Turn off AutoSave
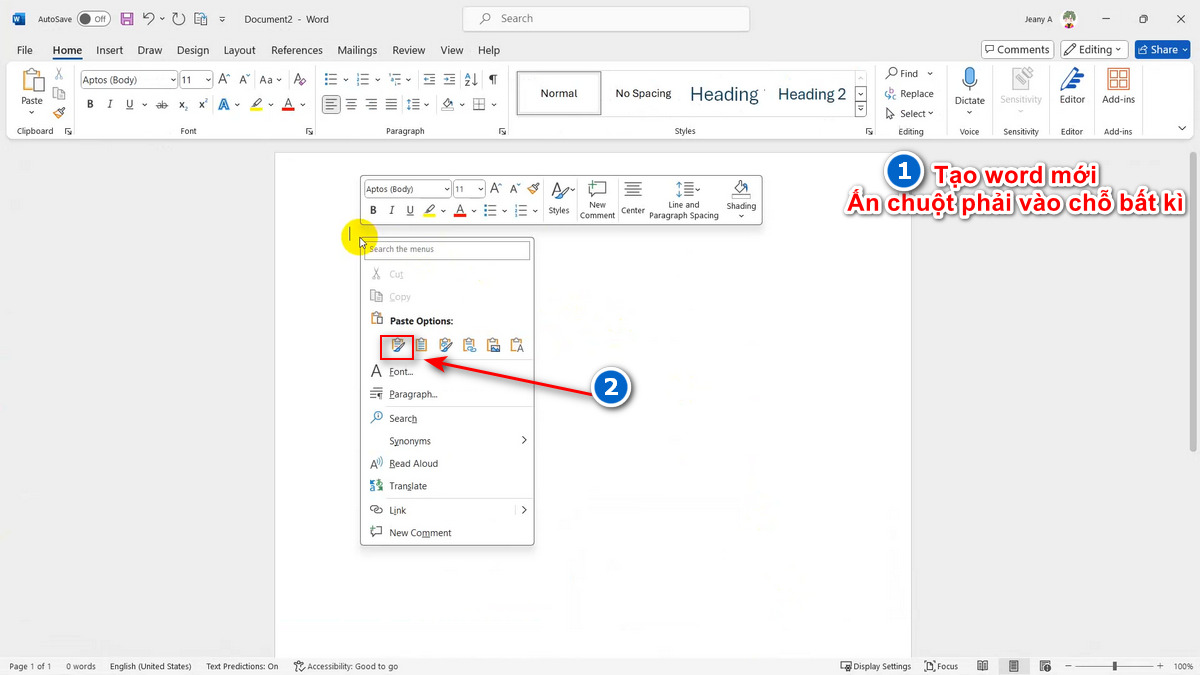 [91, 18]
